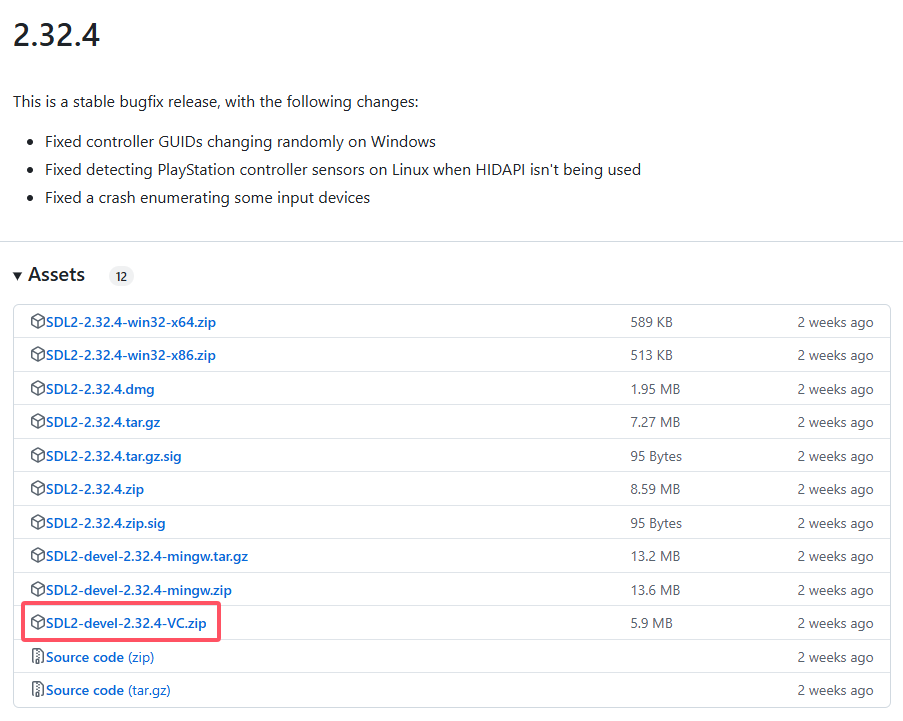The width and height of the screenshot is (903, 721).
Task: Select the 513 KB size text
Action: click(x=651, y=355)
